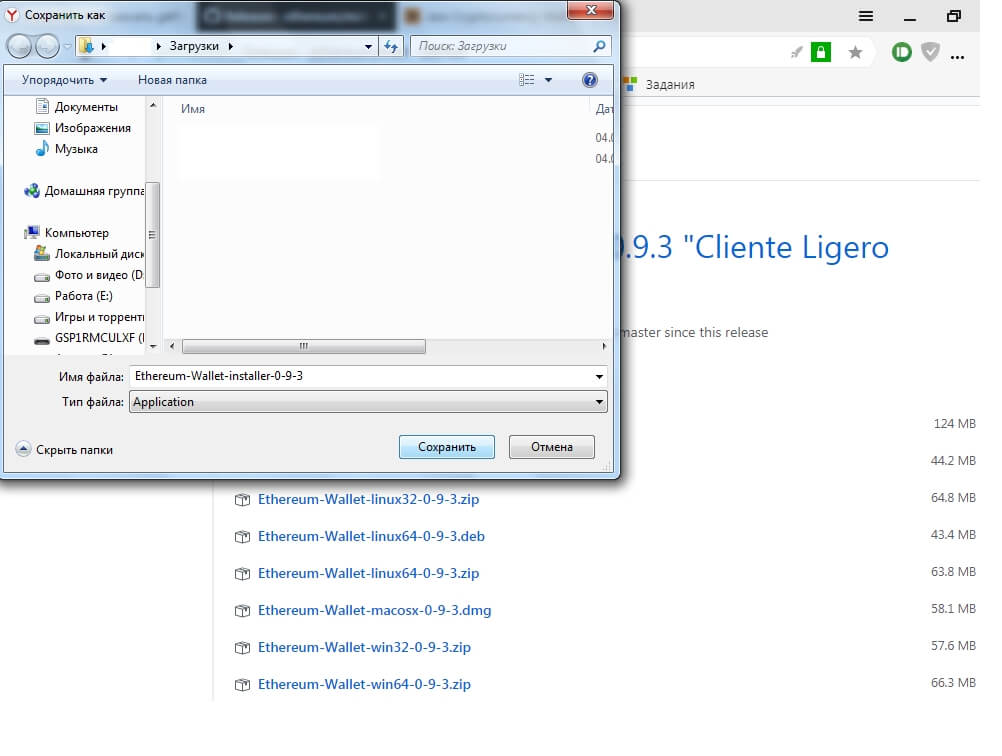Click the Отмена button
1002x756 pixels.
pos(552,447)
